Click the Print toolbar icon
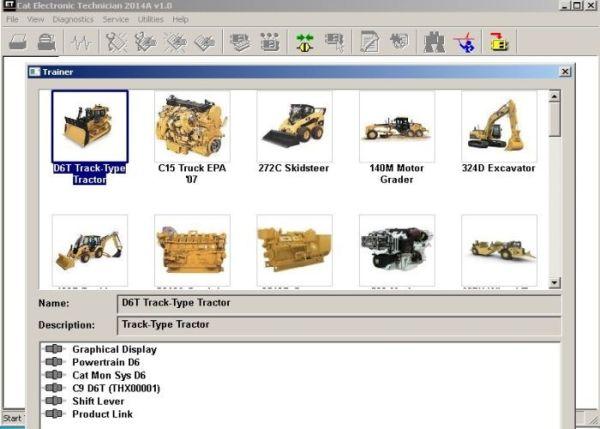Screen dimensions: 600x429 coord(47,42)
